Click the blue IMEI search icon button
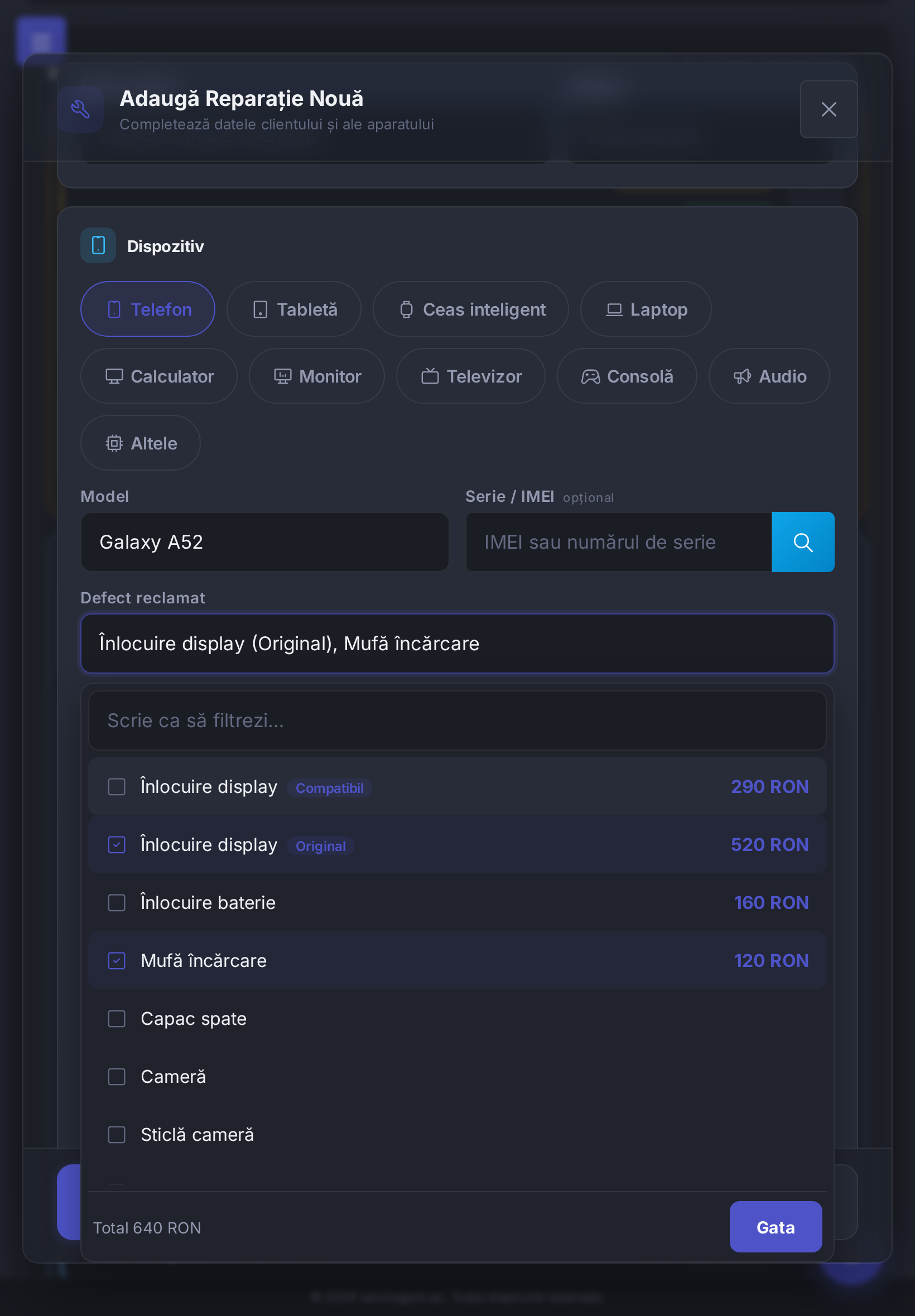915x1316 pixels. (803, 542)
